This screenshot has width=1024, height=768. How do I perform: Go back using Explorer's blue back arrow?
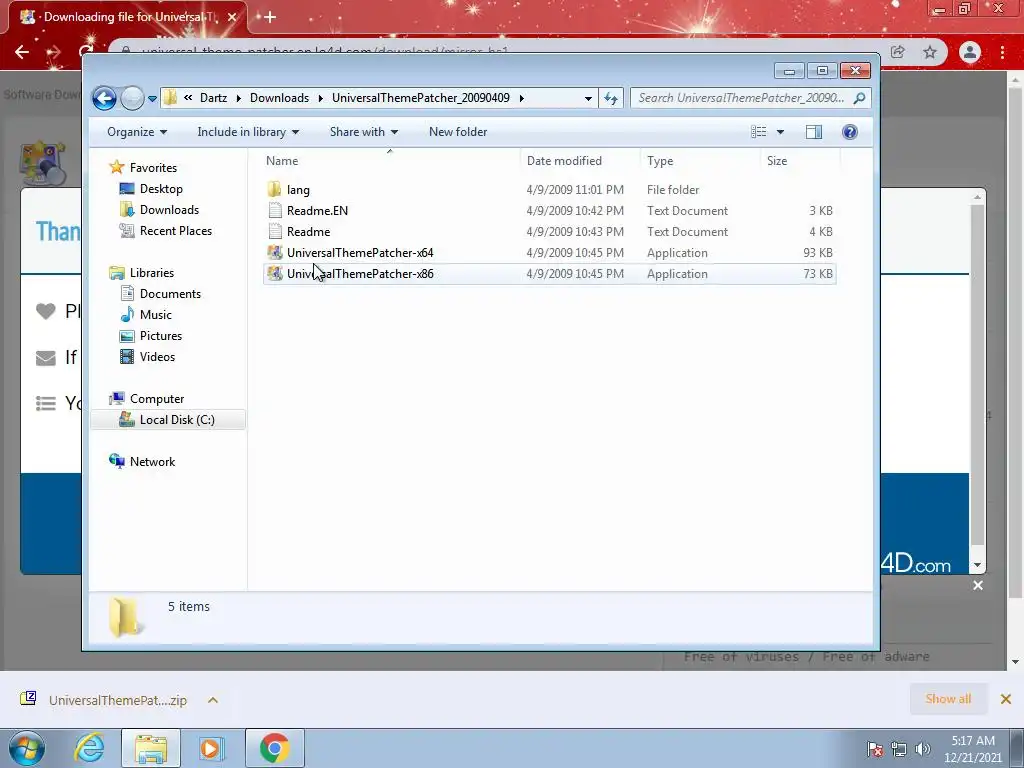tap(104, 99)
